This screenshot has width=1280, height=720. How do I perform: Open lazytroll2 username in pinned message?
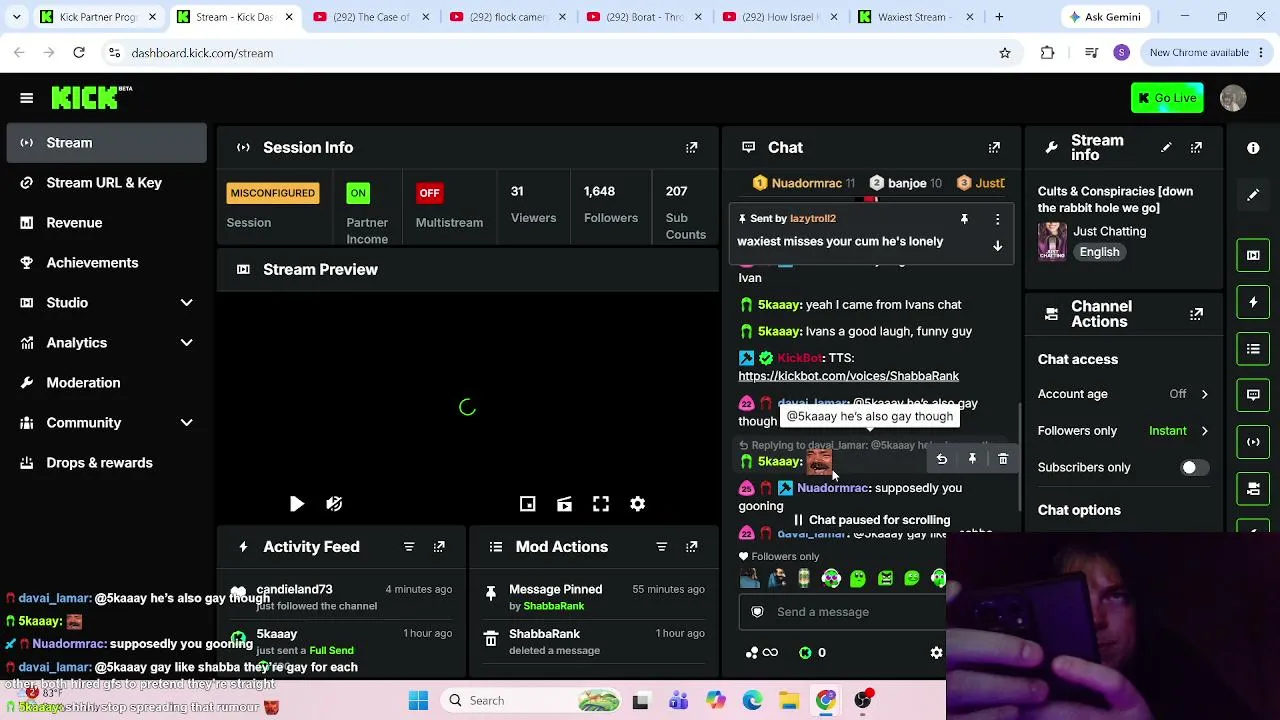(812, 219)
